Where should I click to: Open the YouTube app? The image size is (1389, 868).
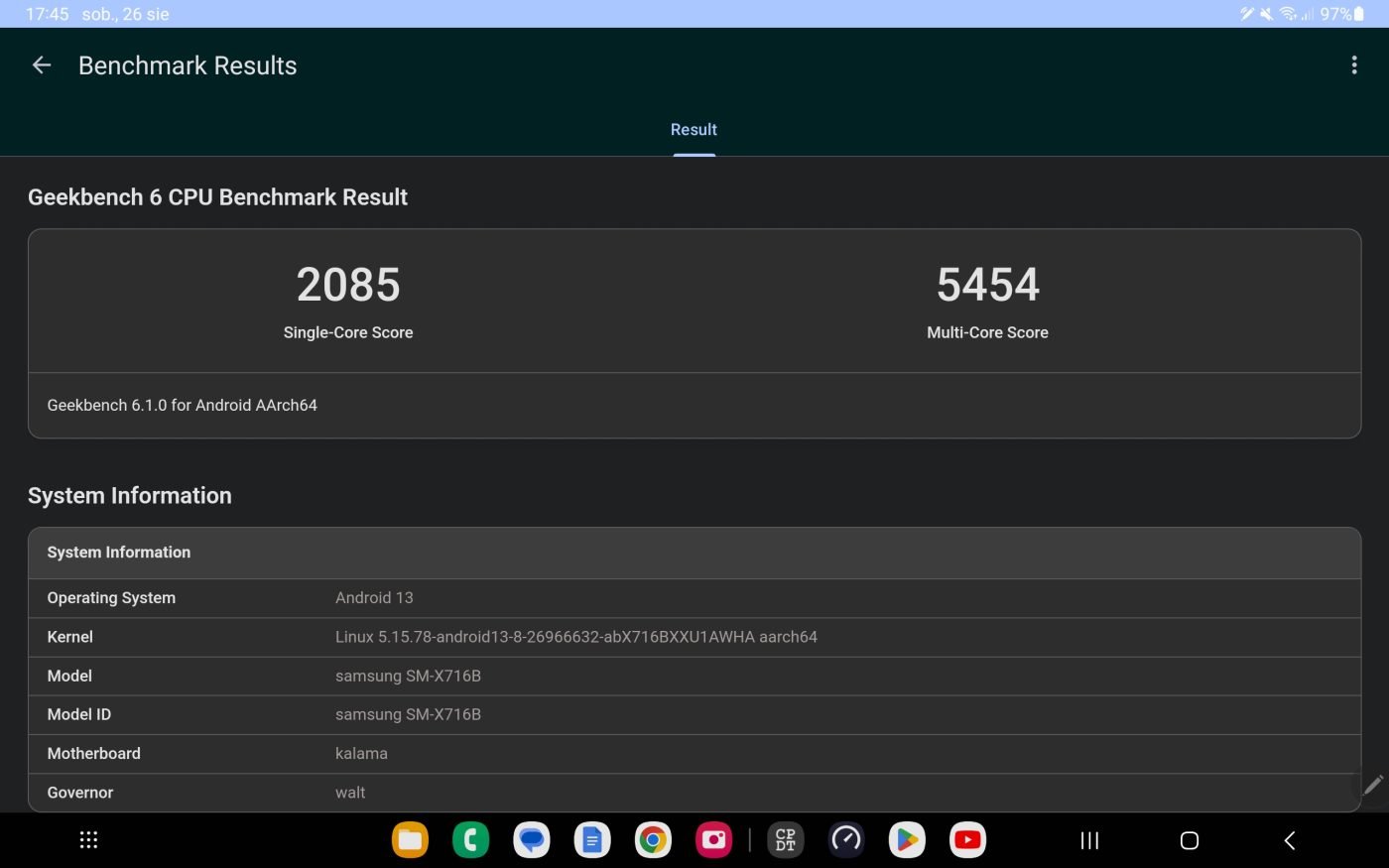click(x=967, y=840)
